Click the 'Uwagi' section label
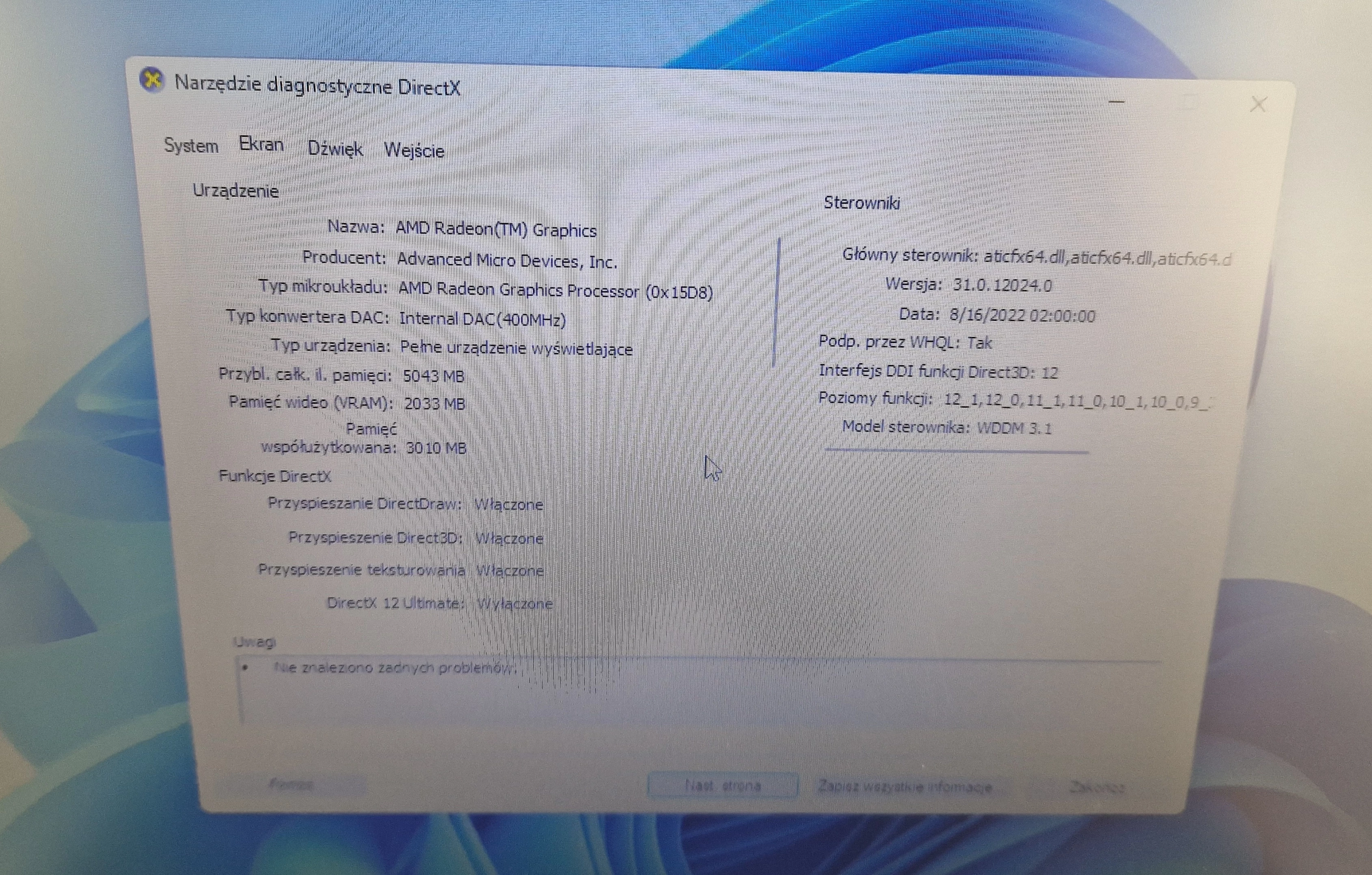 tap(254, 642)
